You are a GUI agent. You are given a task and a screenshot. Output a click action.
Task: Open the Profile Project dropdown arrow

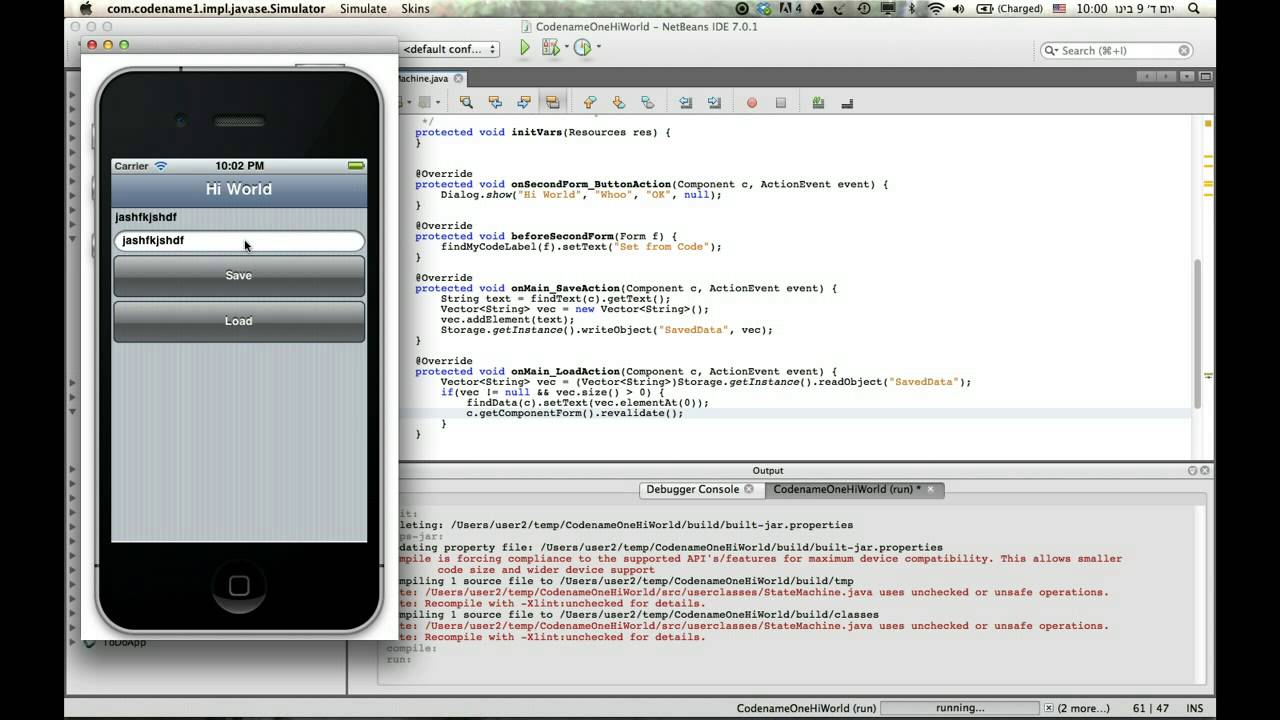(x=598, y=48)
